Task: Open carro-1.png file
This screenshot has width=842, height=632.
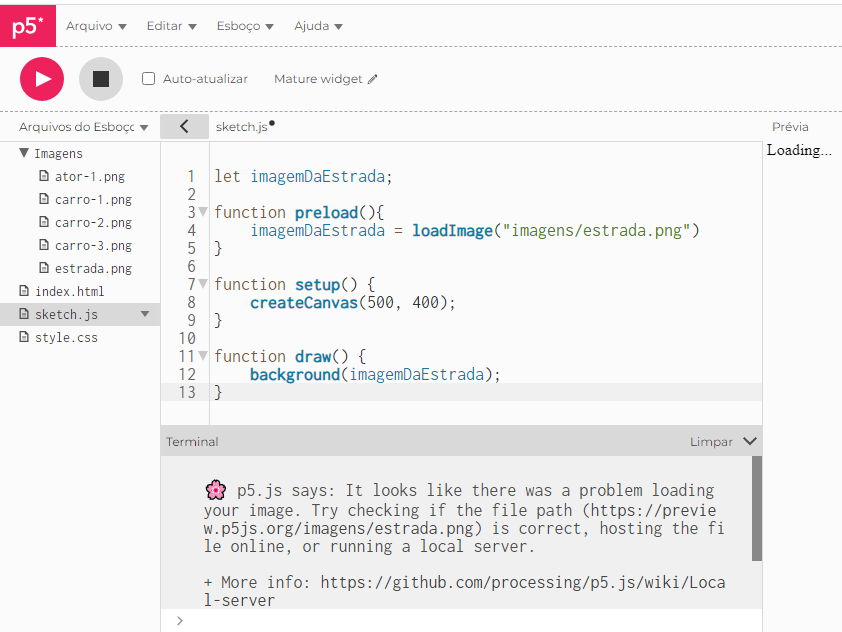Action: [x=93, y=199]
